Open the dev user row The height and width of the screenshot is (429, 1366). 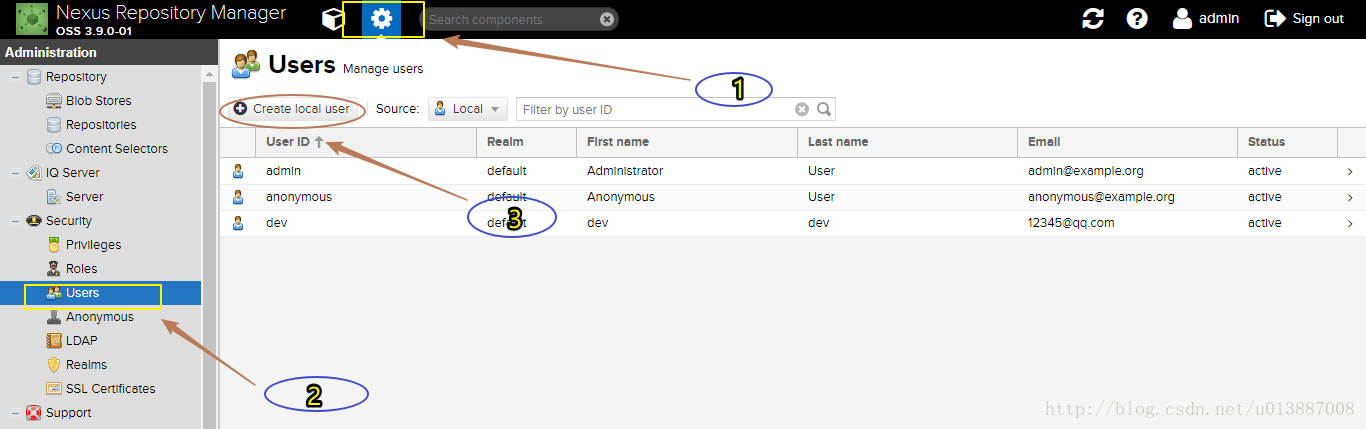pyautogui.click(x=792, y=223)
